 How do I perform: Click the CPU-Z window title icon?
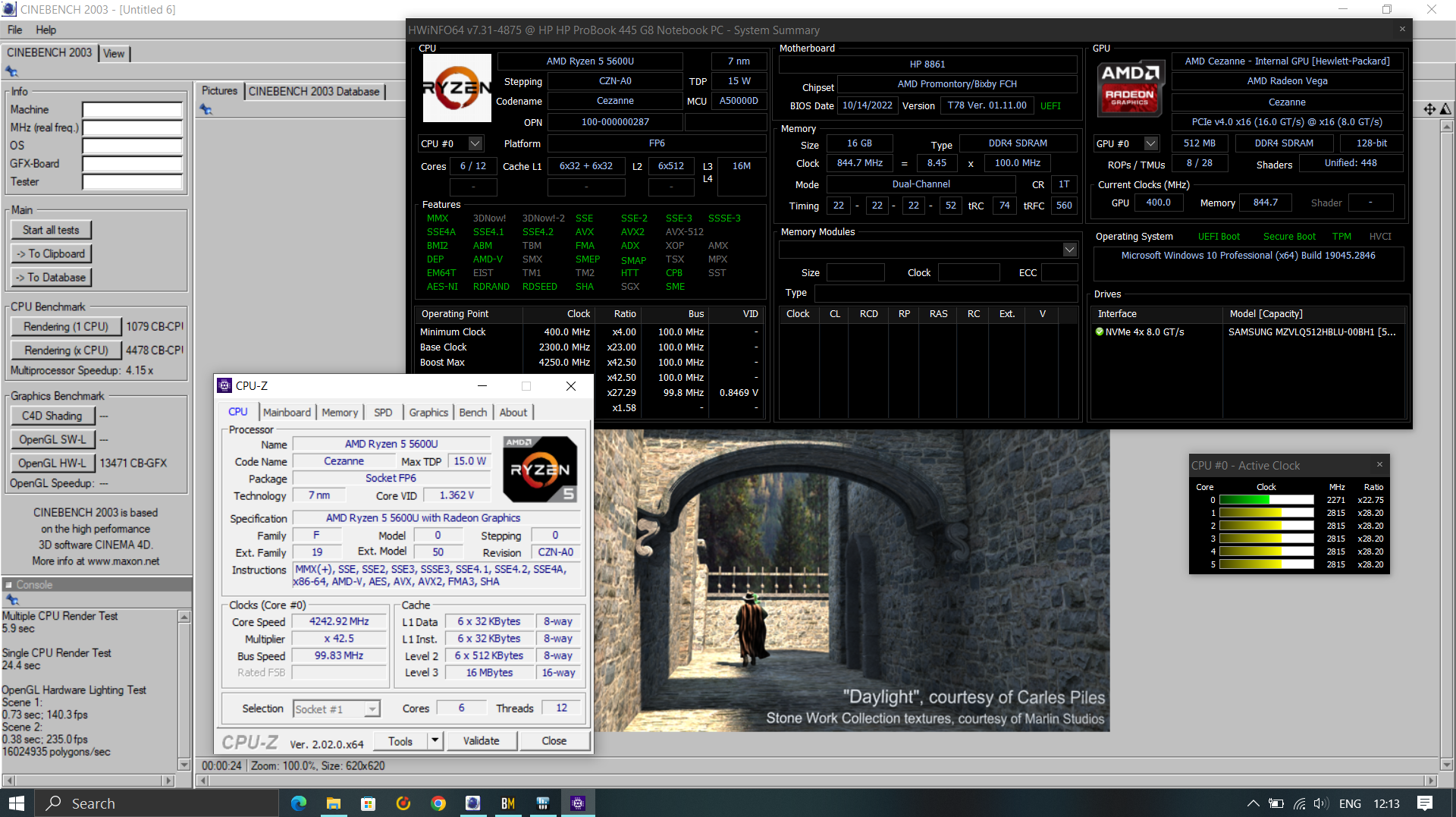point(224,386)
